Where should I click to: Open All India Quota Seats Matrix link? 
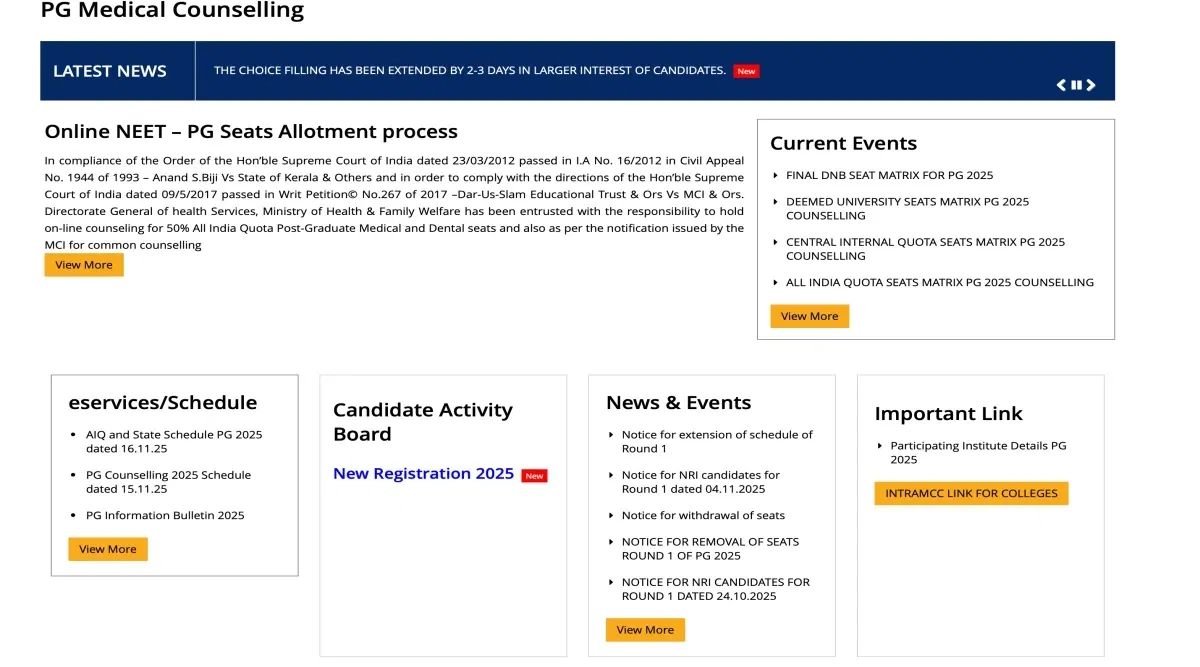[939, 282]
